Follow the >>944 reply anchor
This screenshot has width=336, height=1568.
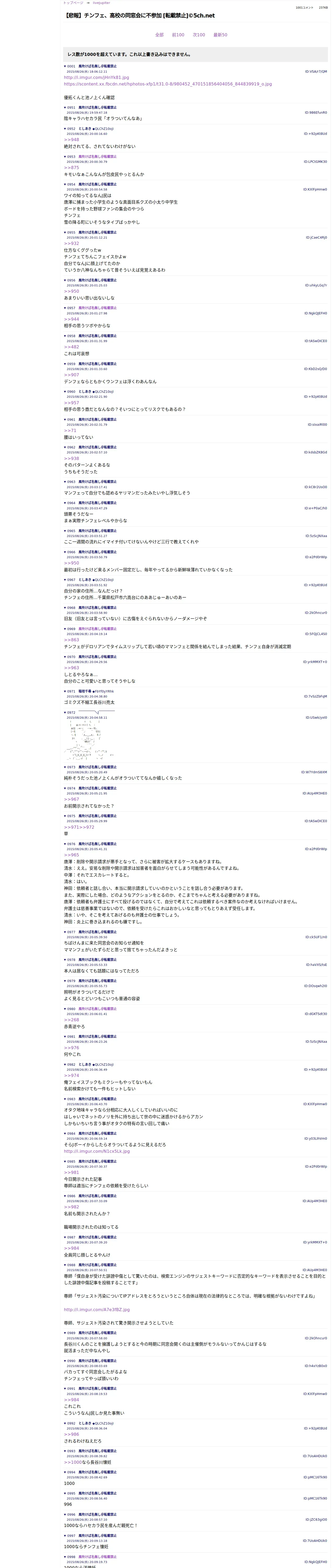click(71, 319)
